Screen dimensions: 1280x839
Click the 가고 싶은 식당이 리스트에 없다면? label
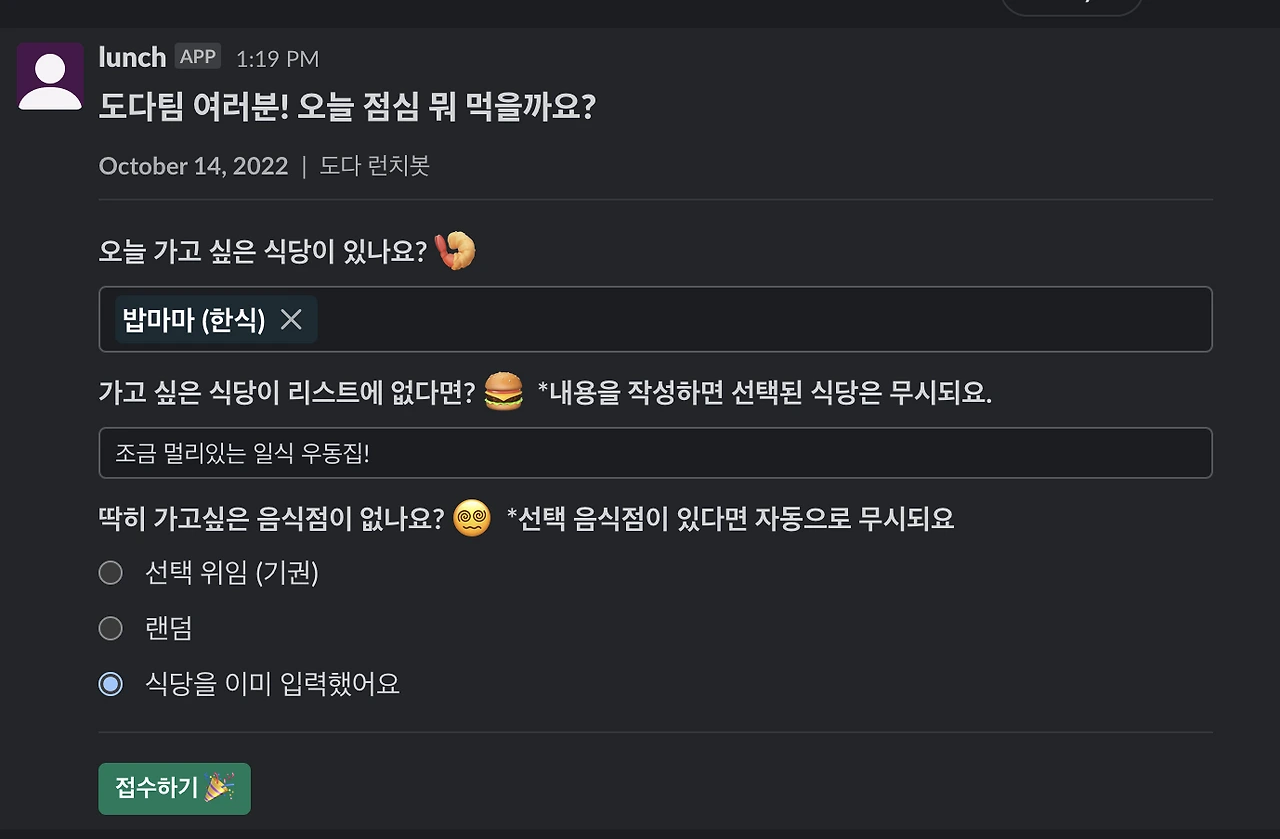tap(287, 393)
